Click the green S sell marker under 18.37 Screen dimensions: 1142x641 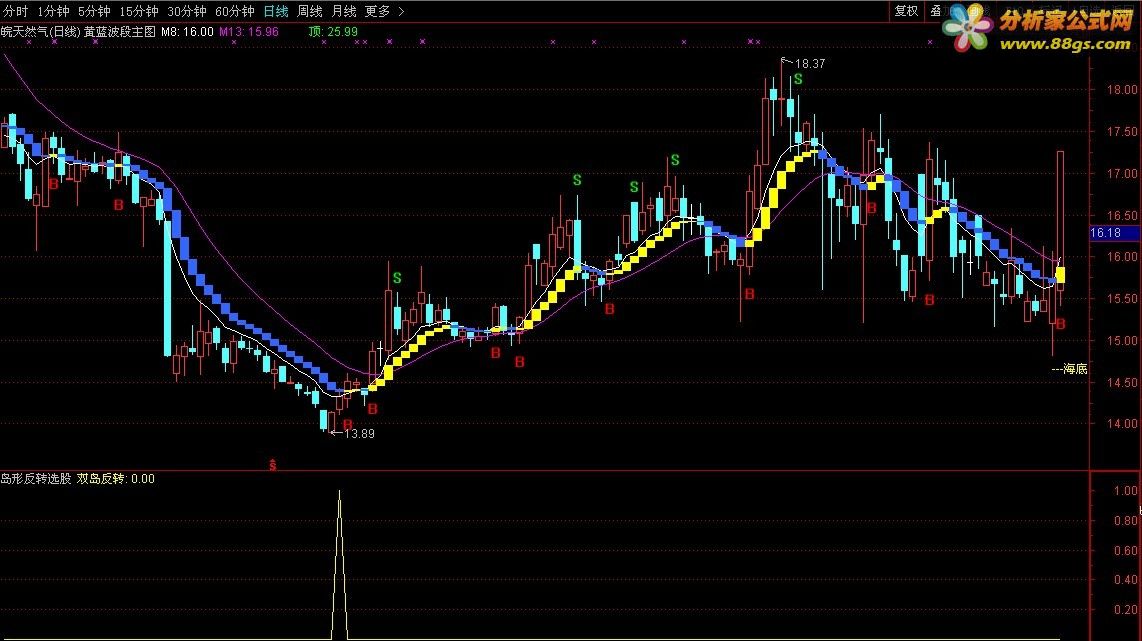coord(798,79)
